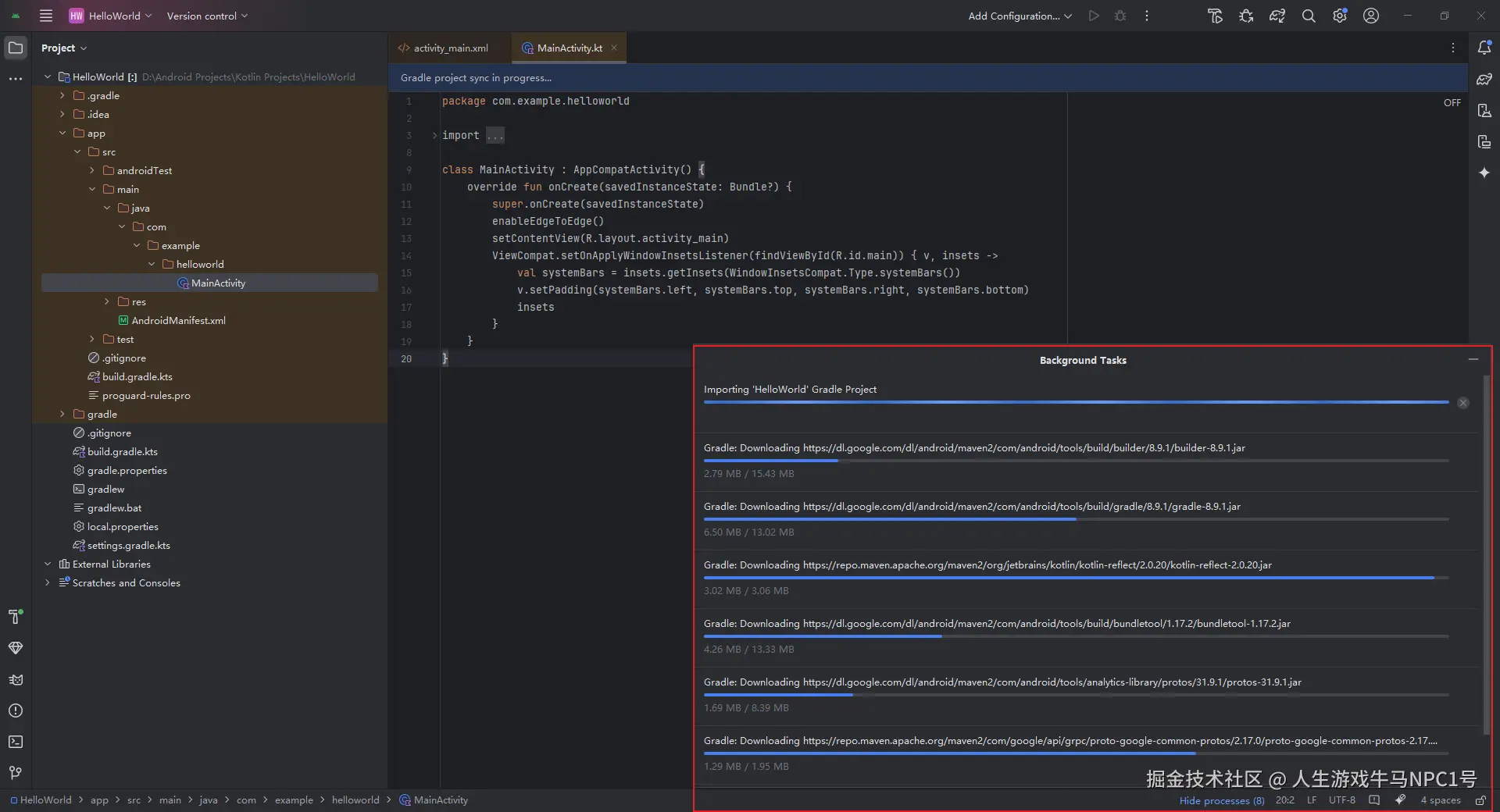
Task: Expand the res folder in project tree
Action: 107,302
